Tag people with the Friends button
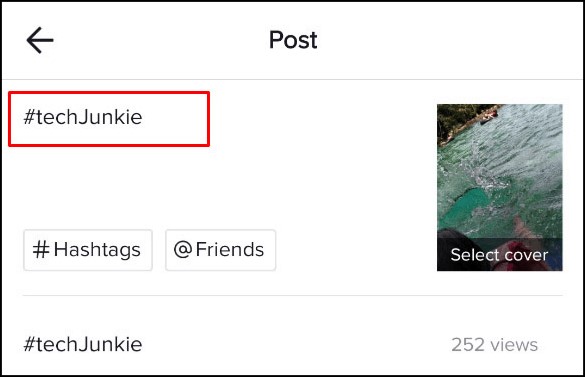Viewport: 585px width, 377px height. [x=220, y=250]
